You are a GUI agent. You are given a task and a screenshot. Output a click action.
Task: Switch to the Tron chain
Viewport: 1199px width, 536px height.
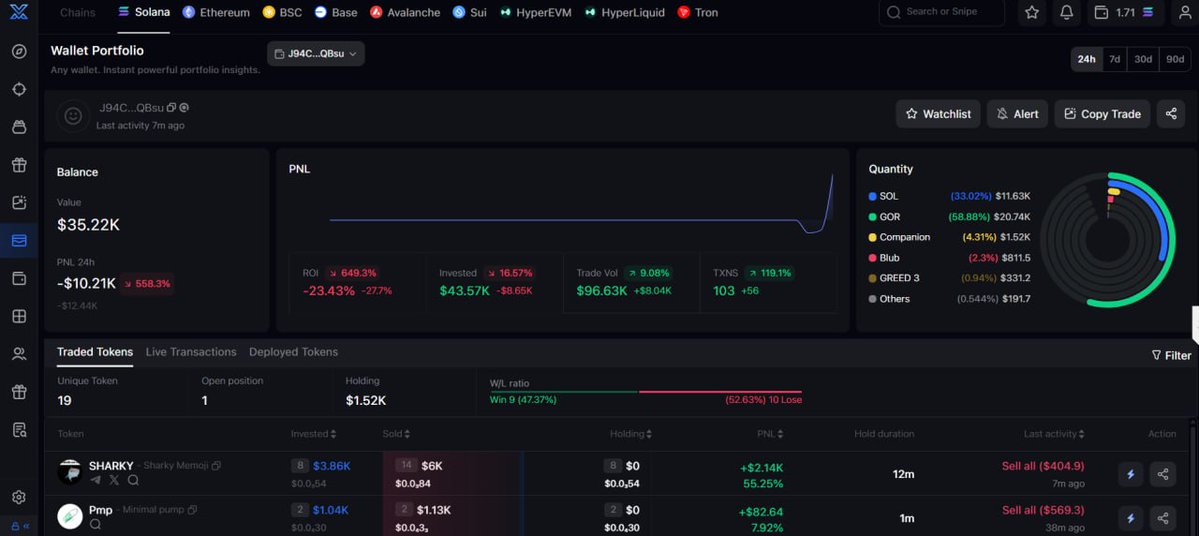point(697,13)
